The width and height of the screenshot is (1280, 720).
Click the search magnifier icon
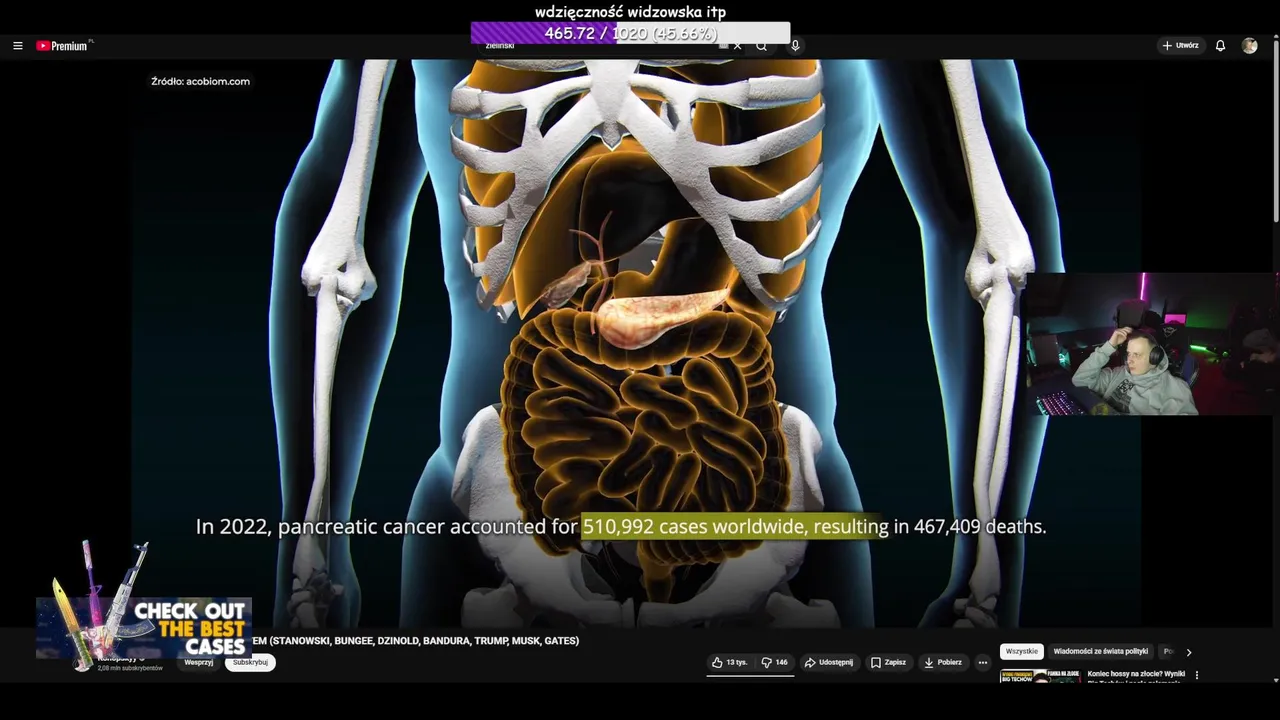point(762,46)
